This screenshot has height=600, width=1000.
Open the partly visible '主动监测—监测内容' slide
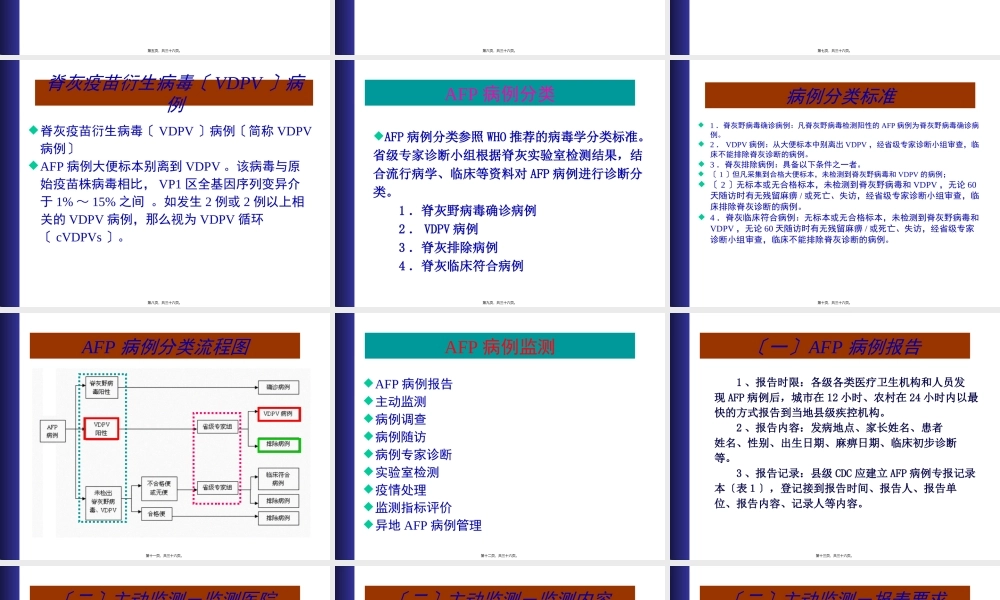tap(500, 583)
